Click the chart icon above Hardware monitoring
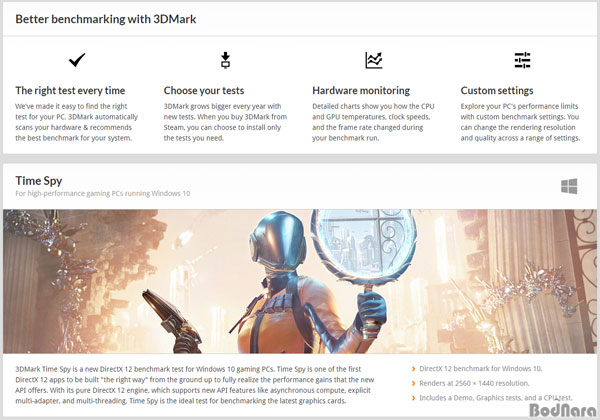Screen dimensions: 600x420 point(374,60)
